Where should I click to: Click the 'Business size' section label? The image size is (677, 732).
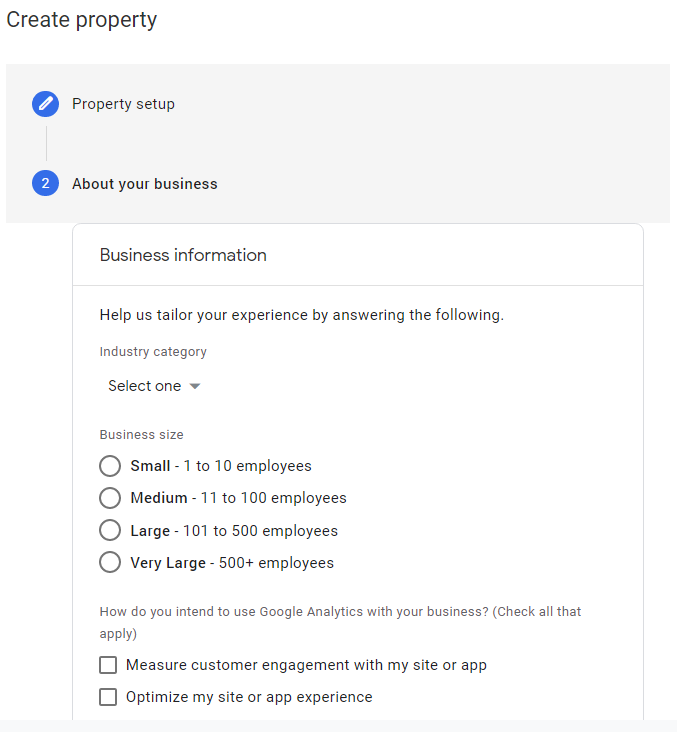click(x=141, y=435)
